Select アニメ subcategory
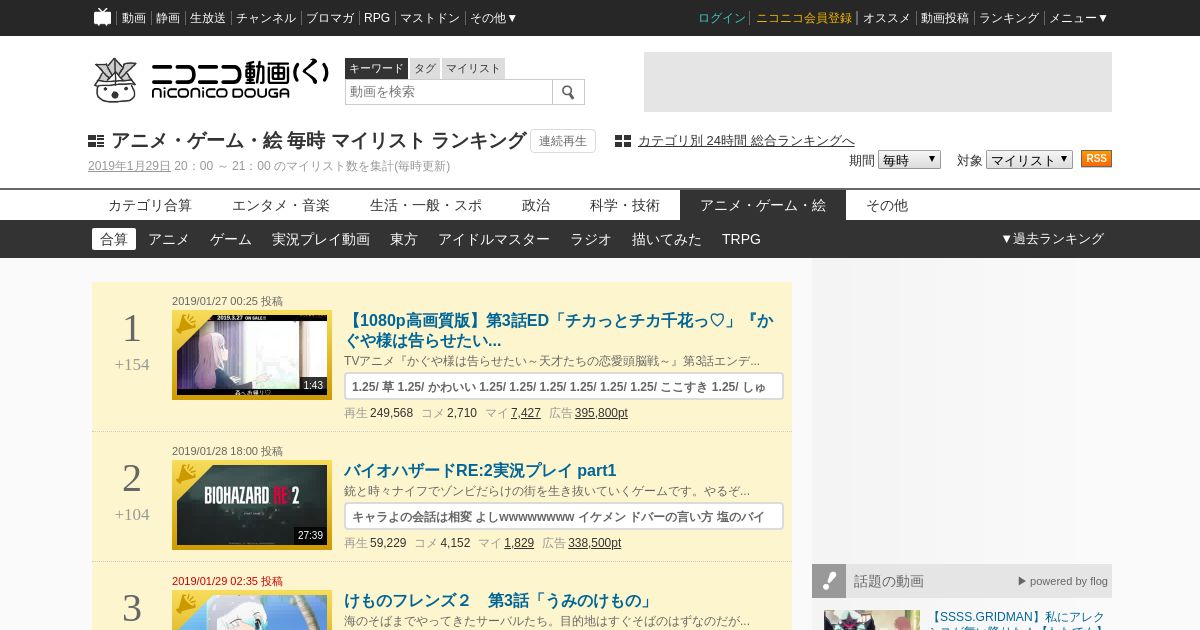Screen dimensions: 1200x630 pos(169,239)
